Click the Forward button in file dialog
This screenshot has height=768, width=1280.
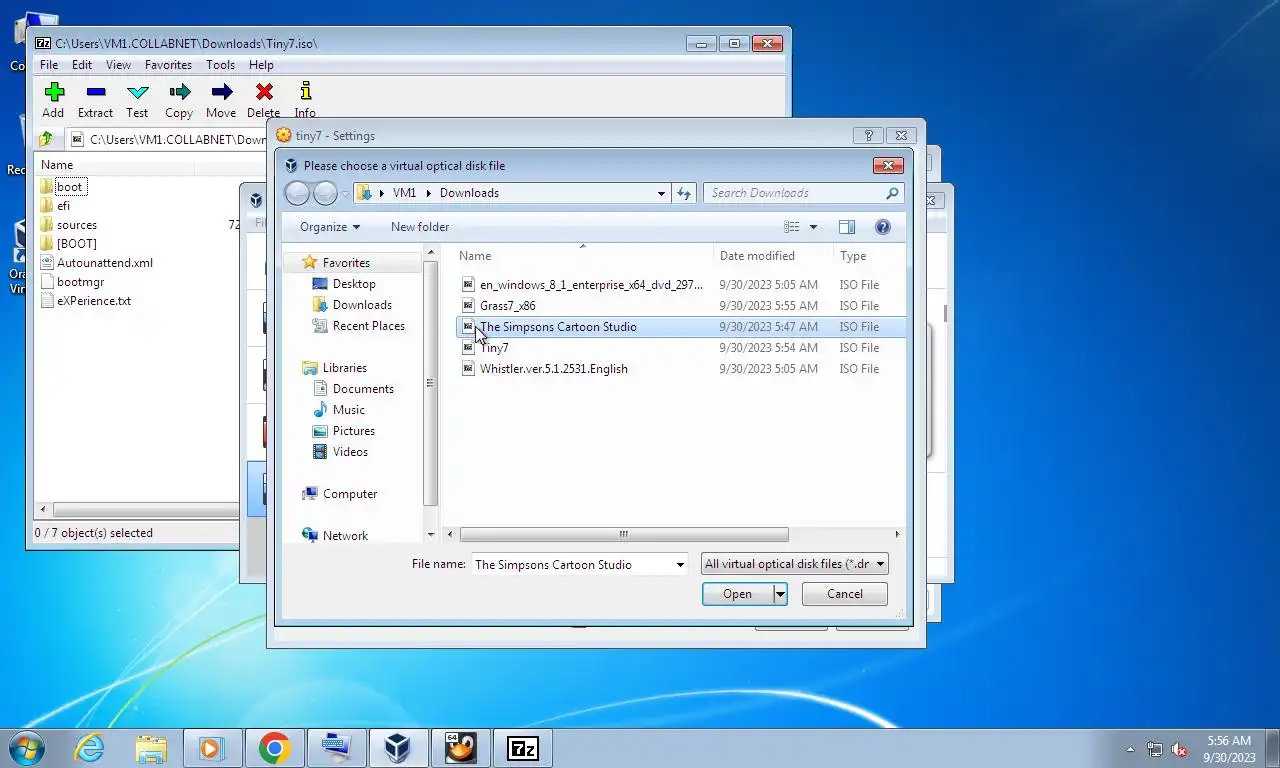tap(326, 193)
